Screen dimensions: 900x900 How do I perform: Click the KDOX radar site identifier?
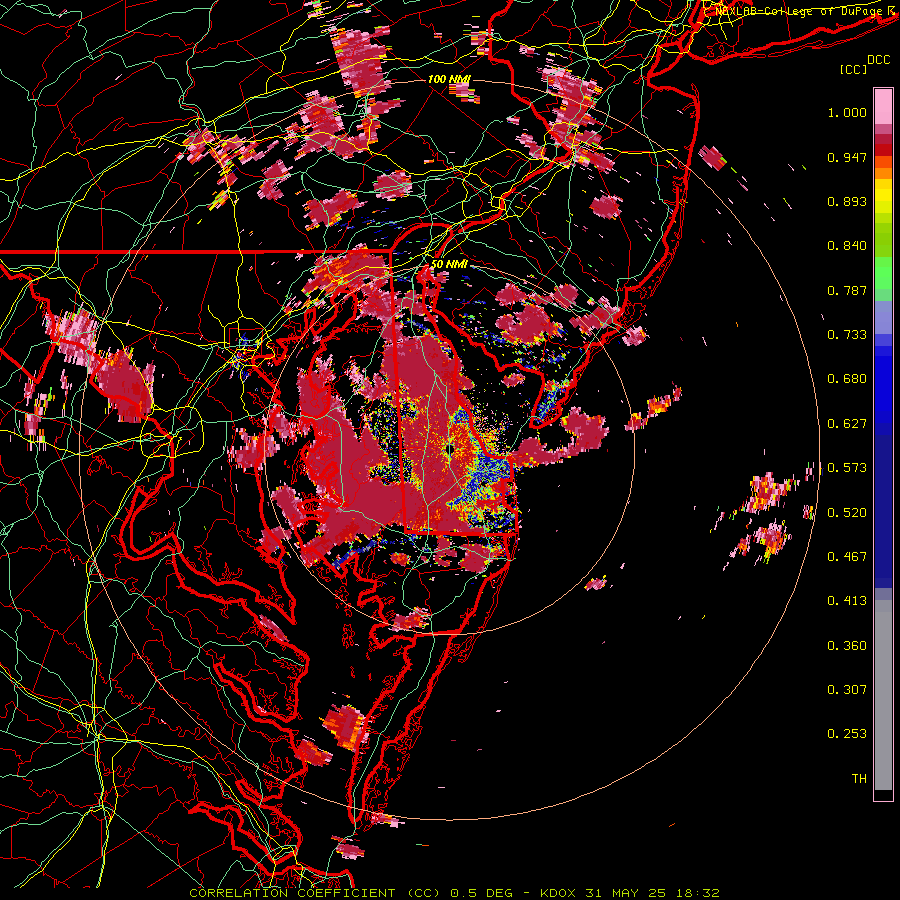[560, 893]
